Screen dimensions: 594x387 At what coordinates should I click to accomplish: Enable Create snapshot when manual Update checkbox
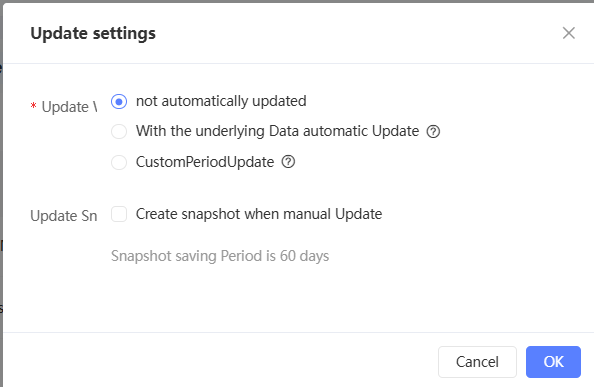click(119, 214)
